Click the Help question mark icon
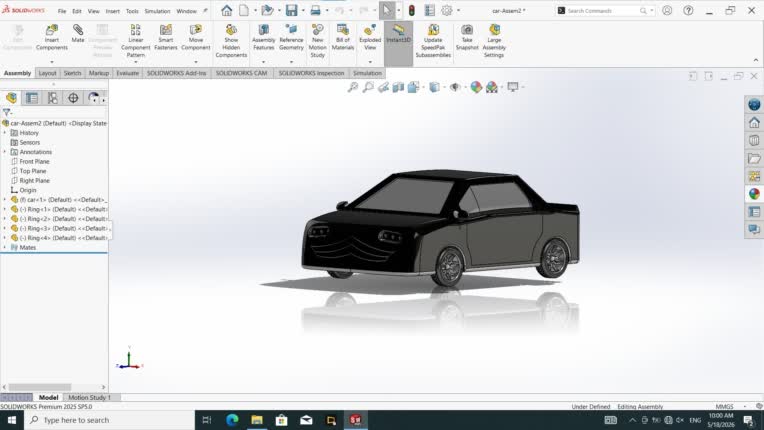The height and width of the screenshot is (430, 764). pos(688,10)
